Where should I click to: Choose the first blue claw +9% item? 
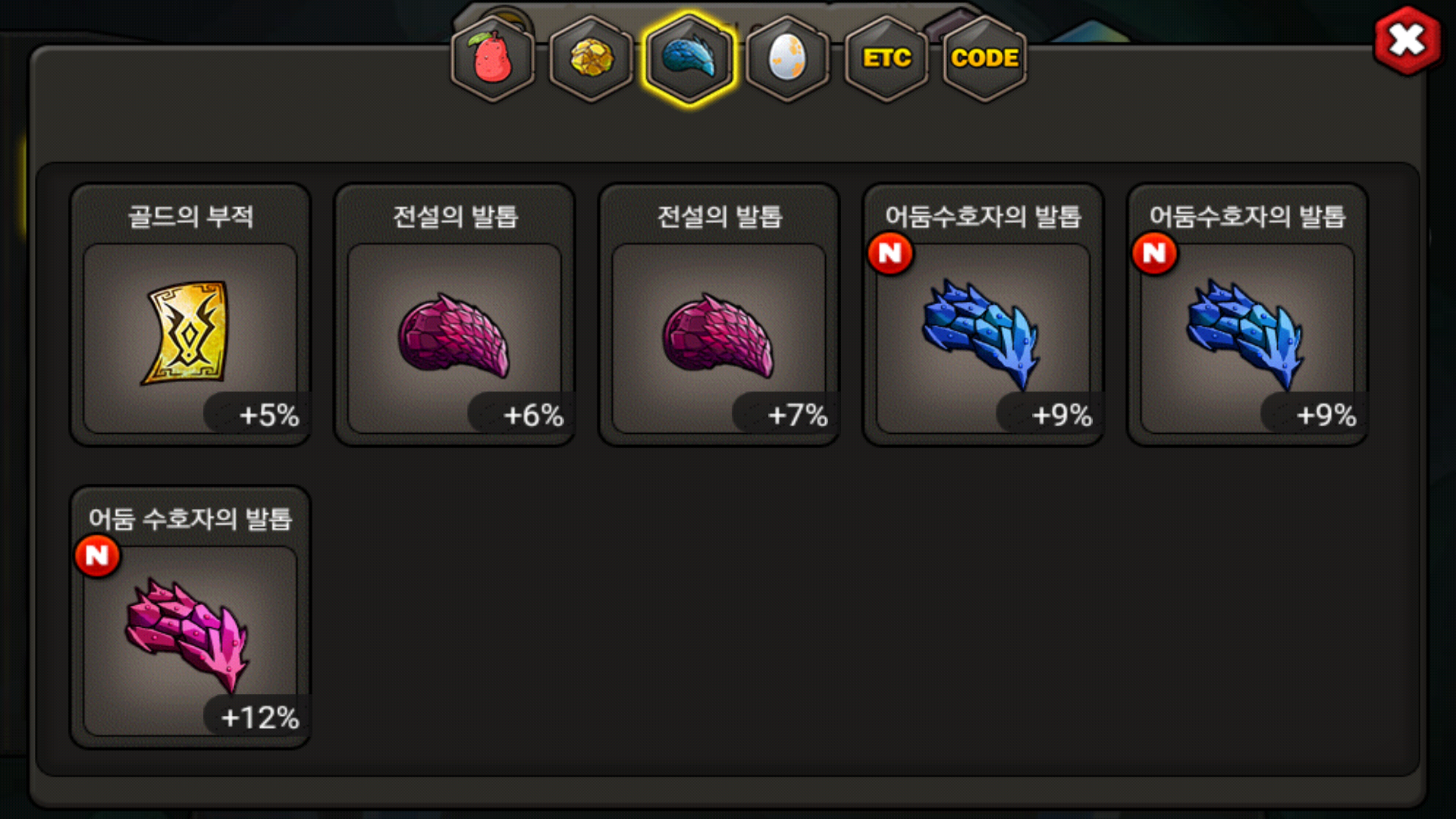coord(984,315)
